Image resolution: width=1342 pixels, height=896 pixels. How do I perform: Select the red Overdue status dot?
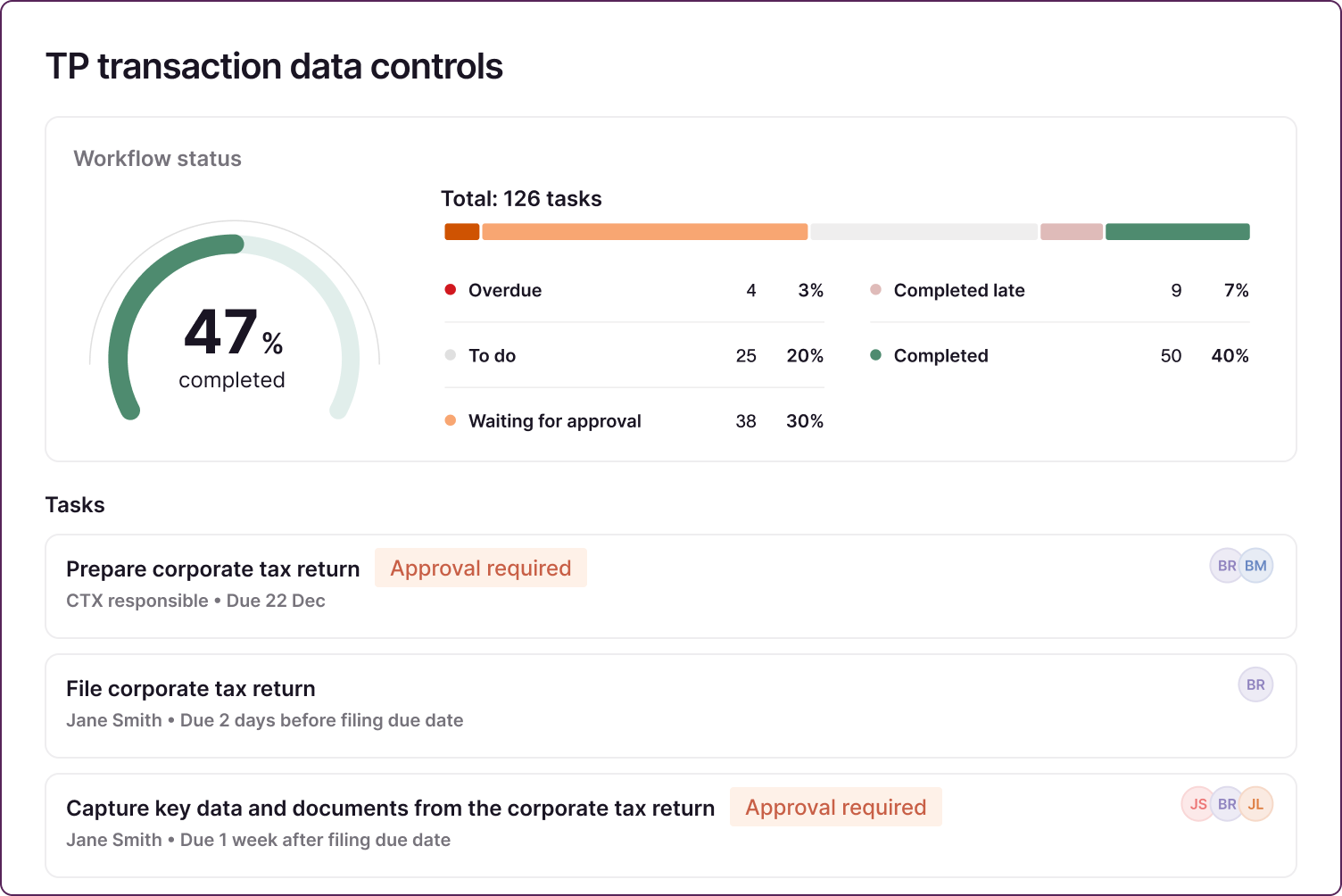click(x=451, y=289)
